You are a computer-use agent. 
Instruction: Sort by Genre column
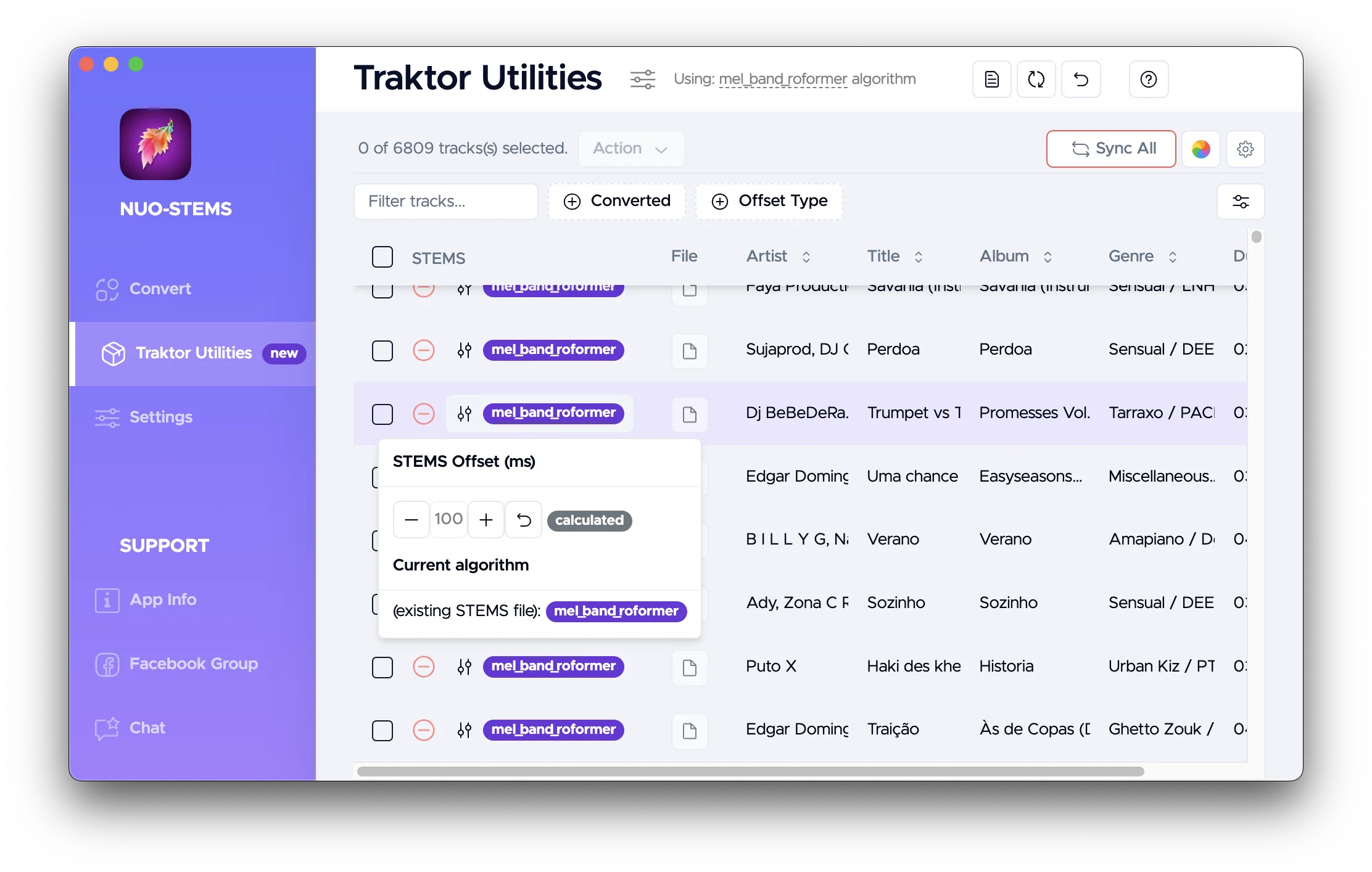1143,257
